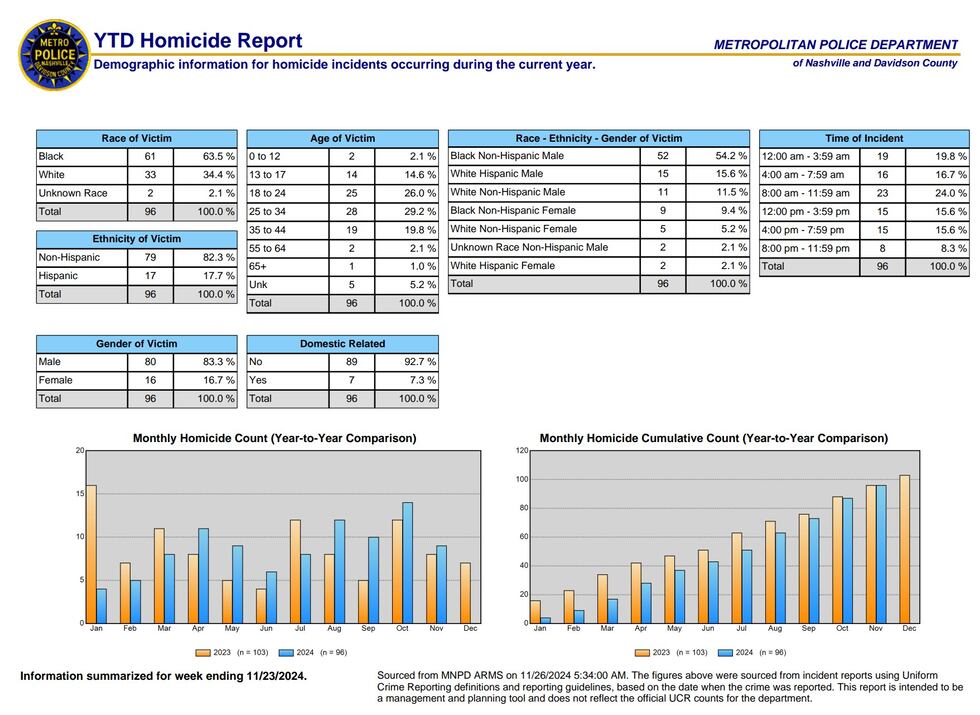Click the Metropolitan Police Department link

(835, 44)
